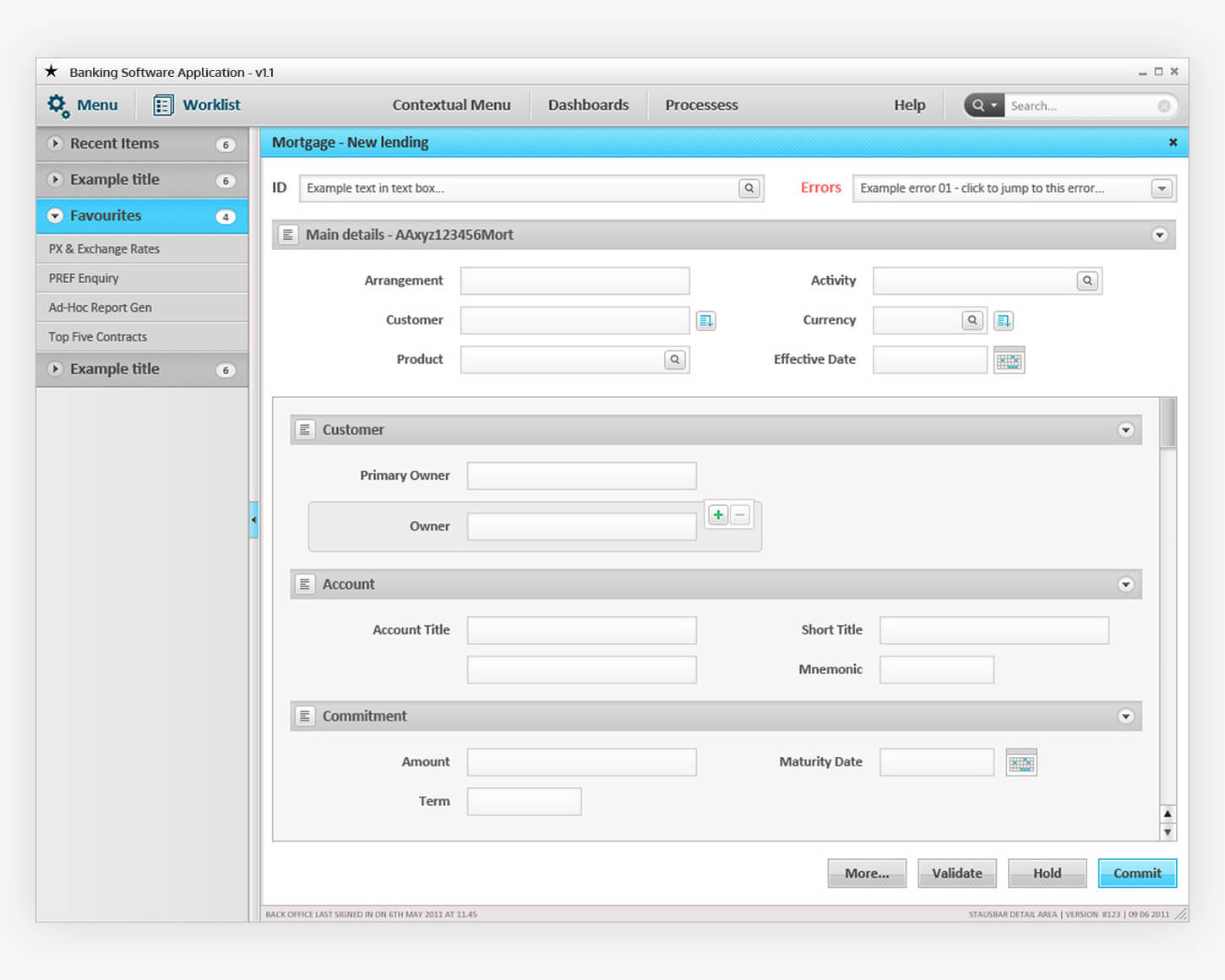Viewport: 1225px width, 980px height.
Task: Click the Activity field search icon
Action: (x=1087, y=280)
